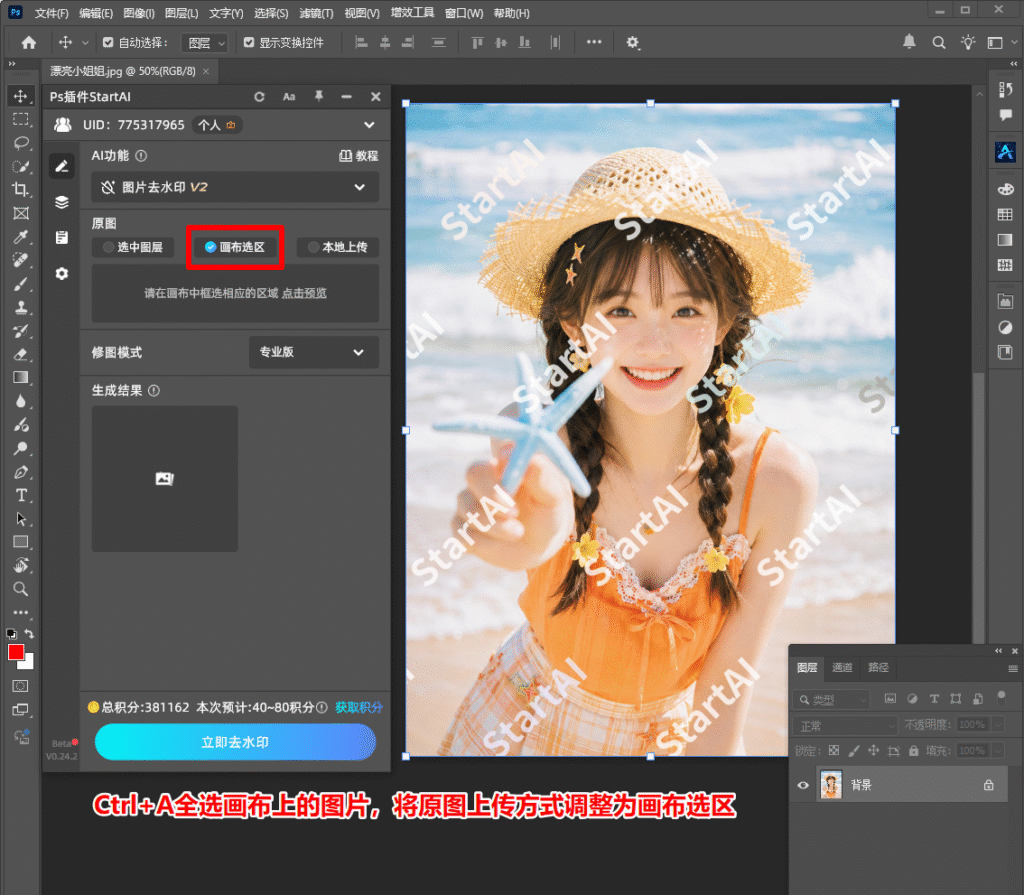Viewport: 1024px width, 895px height.
Task: Click the StartAI pin icon
Action: [319, 97]
